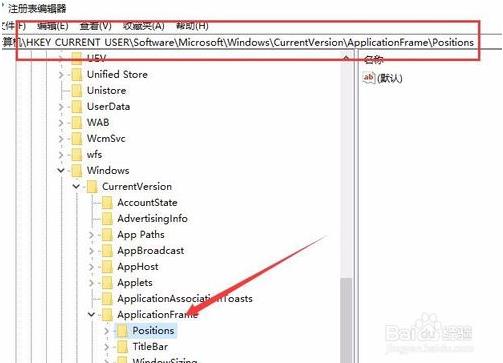Click the tree pane scrollbar thumb
The image size is (503, 363).
(x=346, y=320)
